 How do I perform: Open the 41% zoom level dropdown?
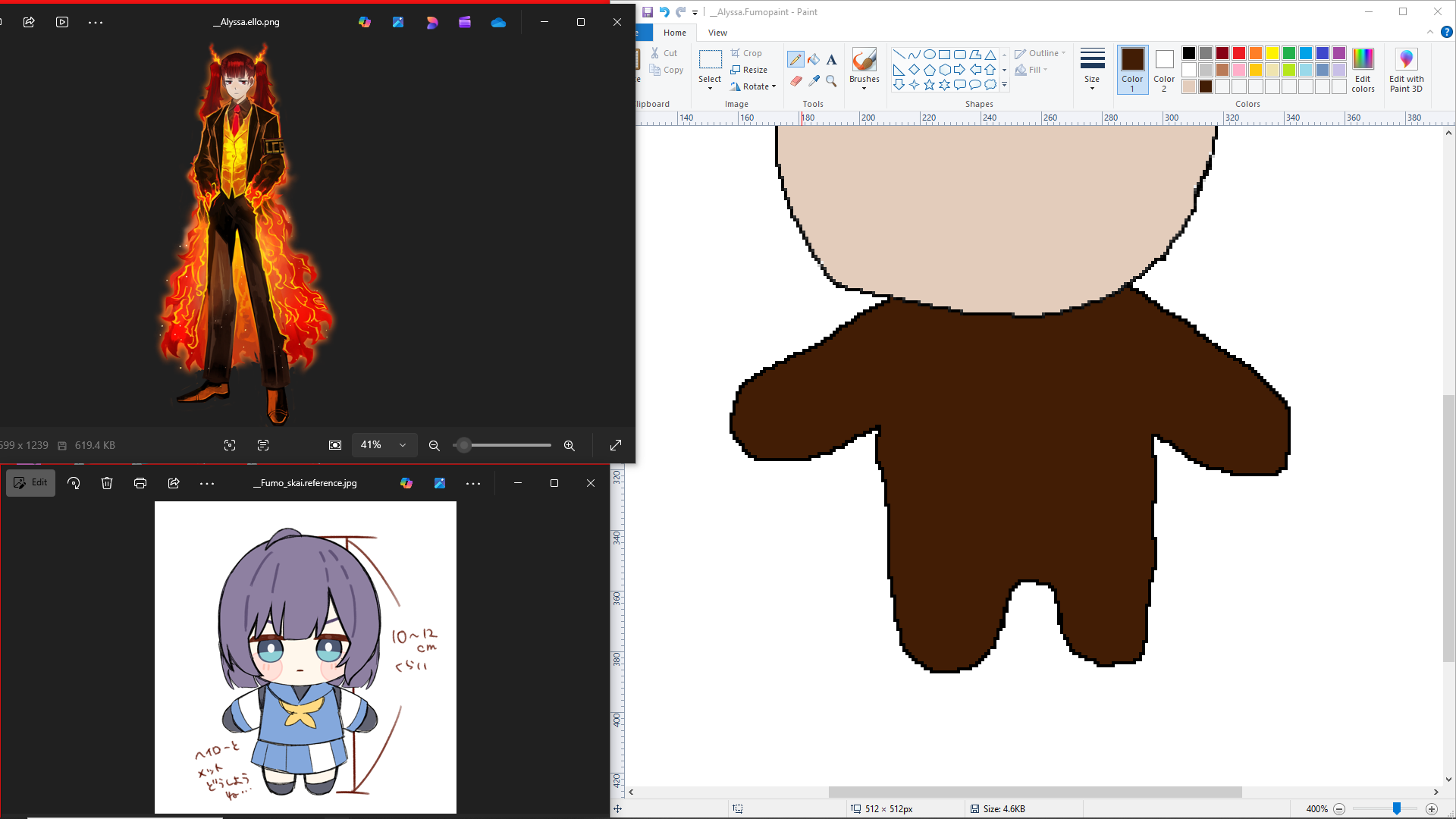point(403,445)
